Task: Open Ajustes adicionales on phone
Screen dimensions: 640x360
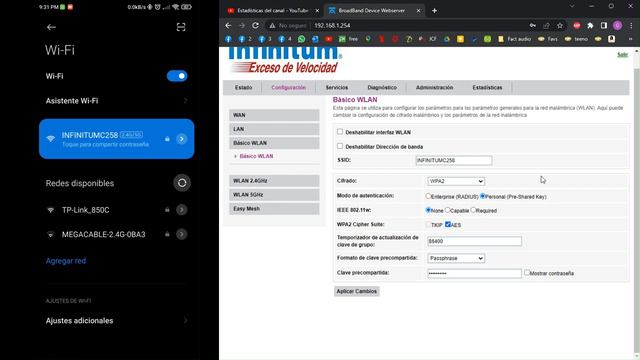Action: [x=116, y=321]
